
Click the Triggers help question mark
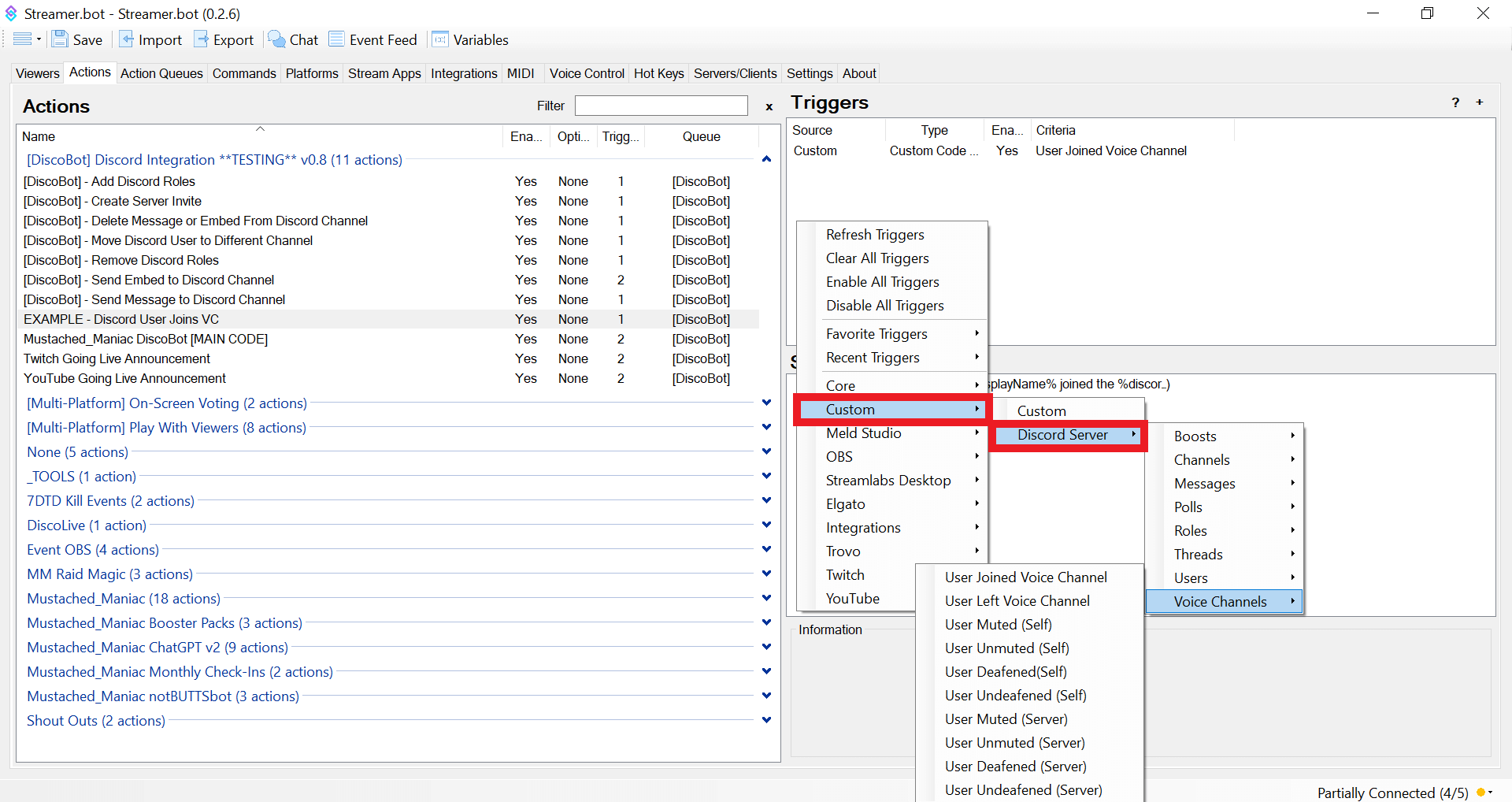point(1455,102)
